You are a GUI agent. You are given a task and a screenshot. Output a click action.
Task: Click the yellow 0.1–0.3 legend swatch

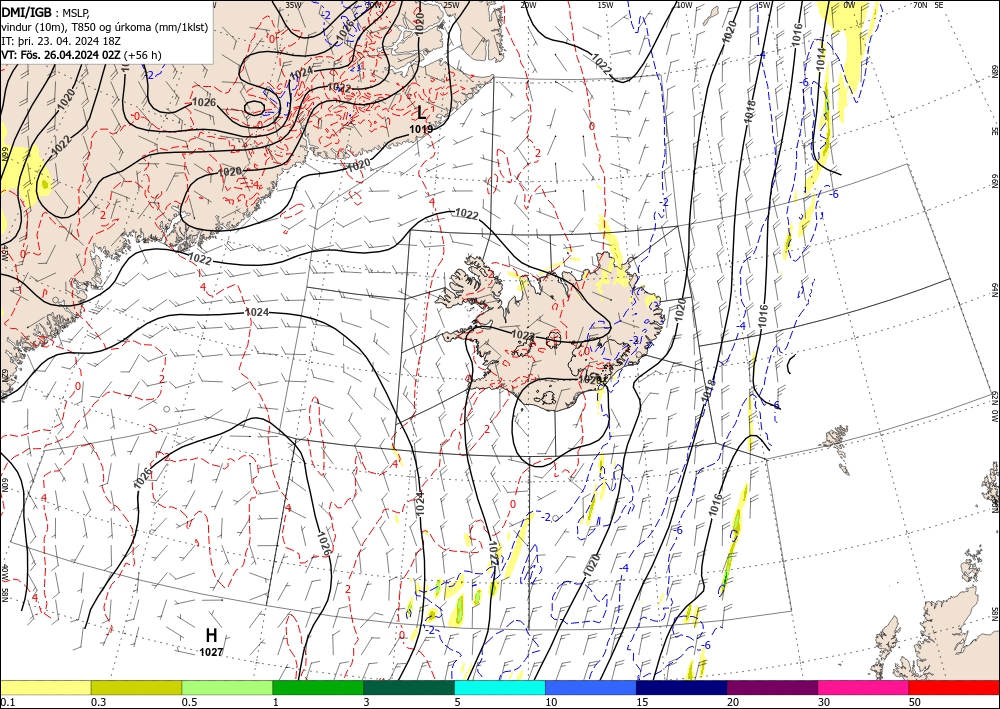[x=45, y=687]
